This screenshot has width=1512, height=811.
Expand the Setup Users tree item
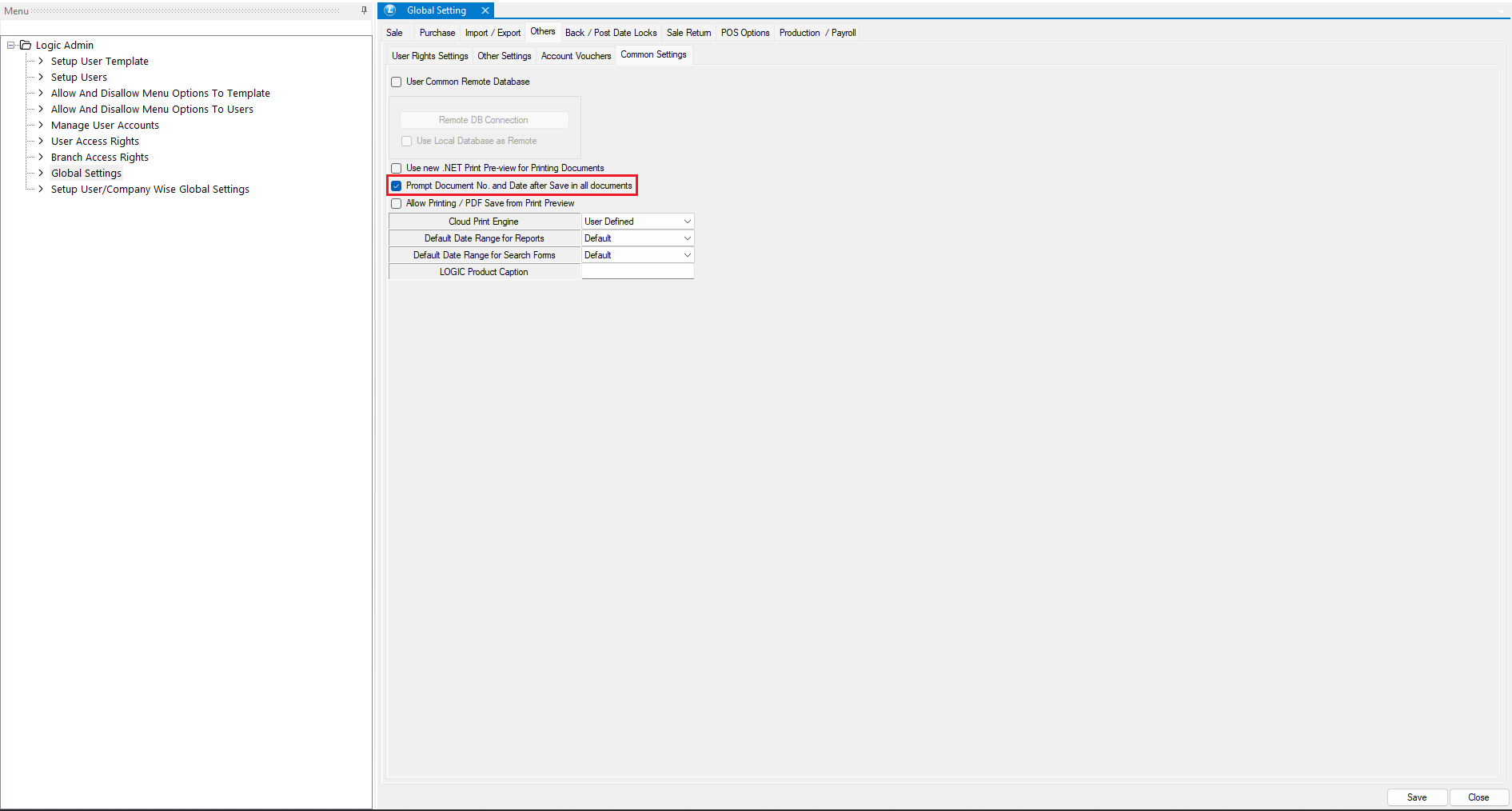click(x=41, y=78)
